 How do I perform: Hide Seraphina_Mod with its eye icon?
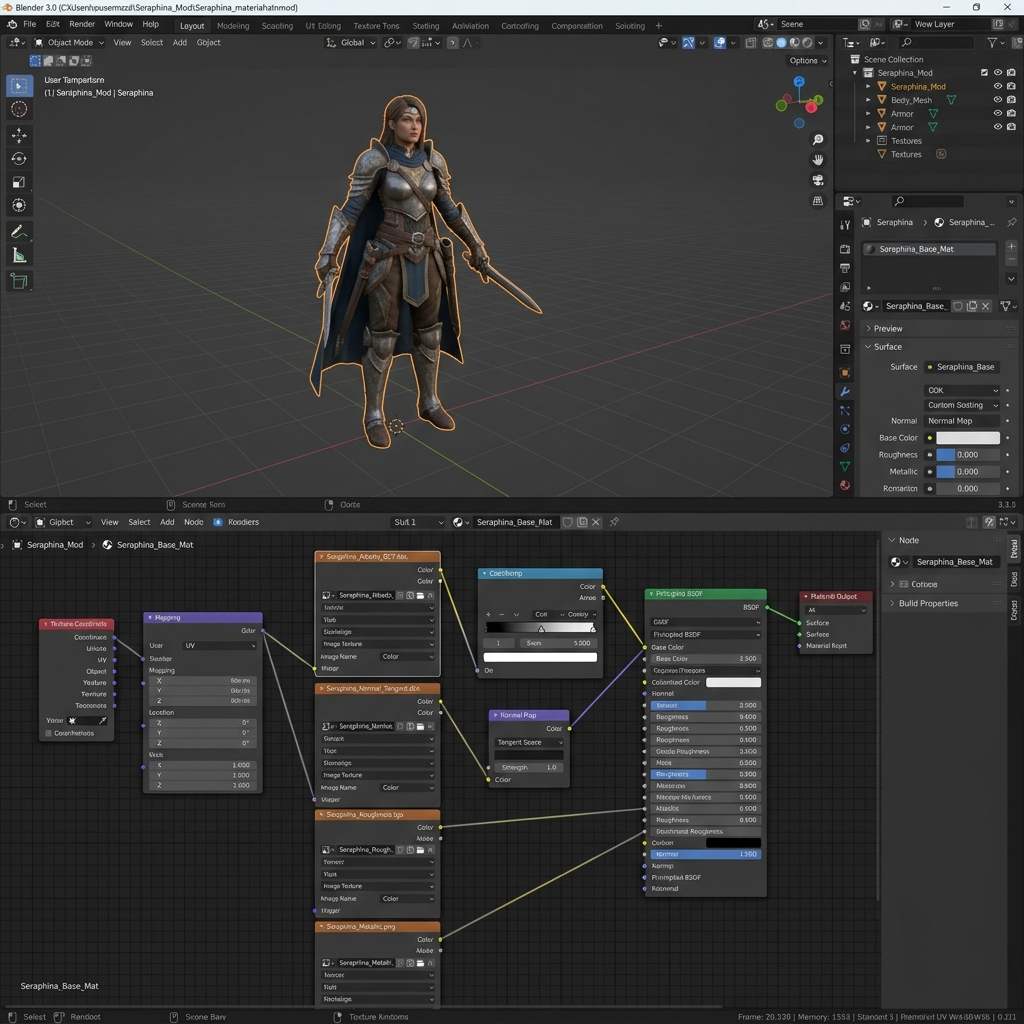point(997,86)
